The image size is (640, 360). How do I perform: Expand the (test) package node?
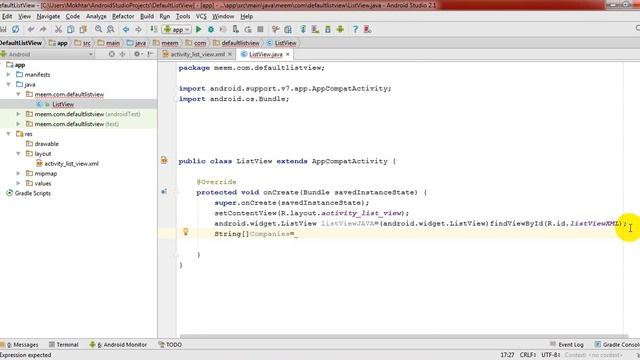(18, 124)
